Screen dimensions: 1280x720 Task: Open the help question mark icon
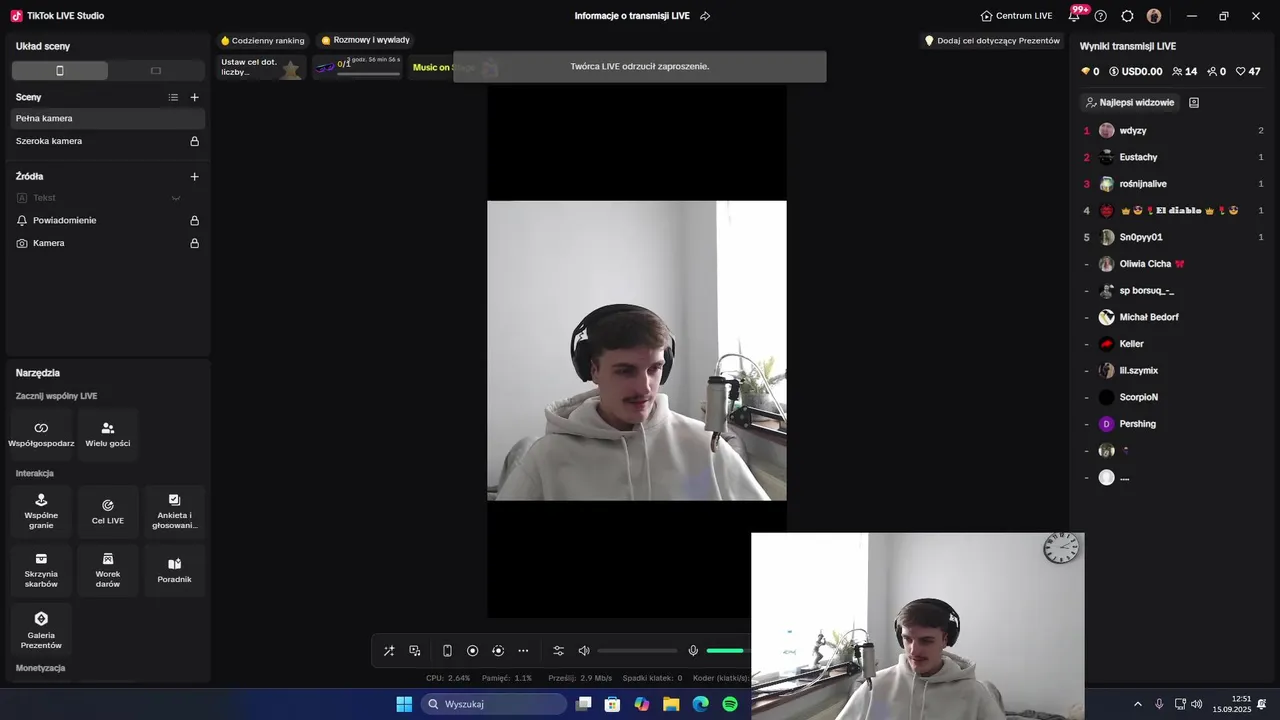(x=1101, y=16)
